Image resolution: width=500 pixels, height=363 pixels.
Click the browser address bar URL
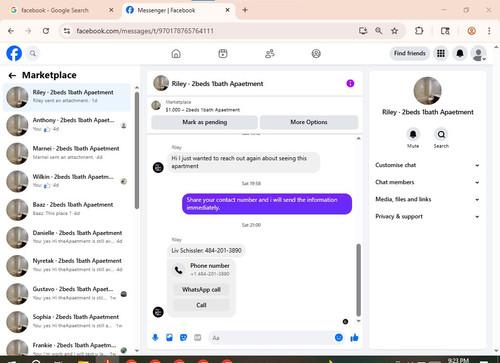click(x=145, y=31)
